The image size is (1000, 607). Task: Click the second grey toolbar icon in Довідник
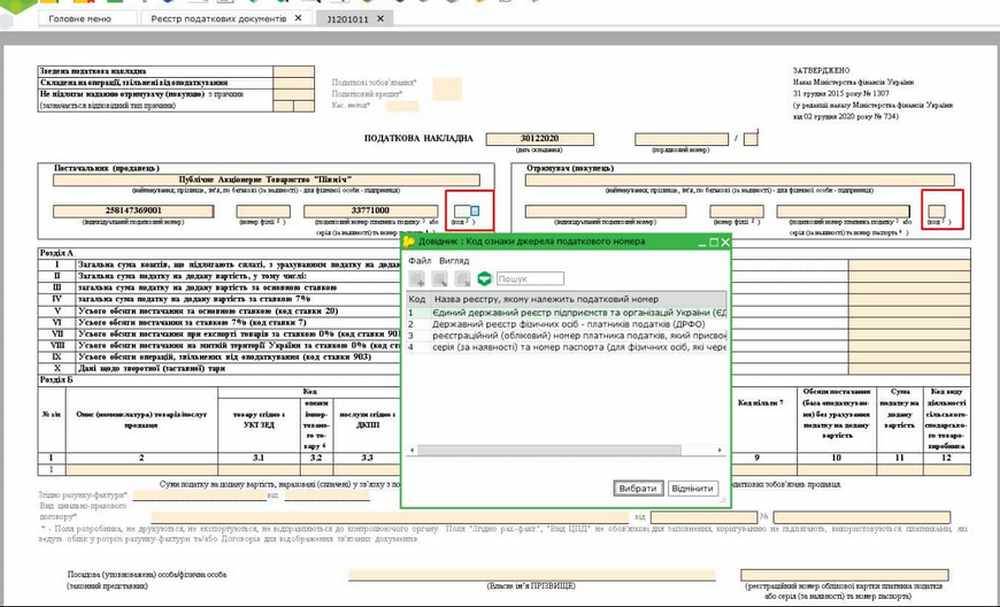[x=440, y=279]
